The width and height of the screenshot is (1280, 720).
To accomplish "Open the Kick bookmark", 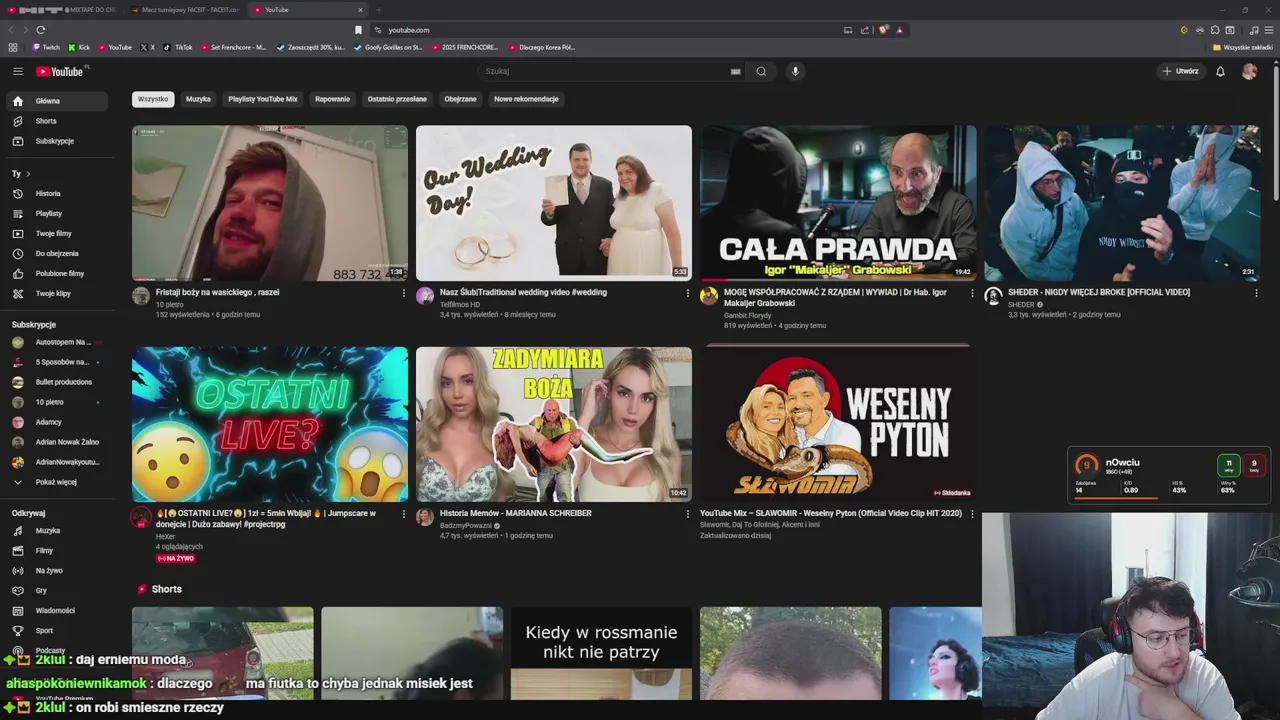I will coord(79,47).
